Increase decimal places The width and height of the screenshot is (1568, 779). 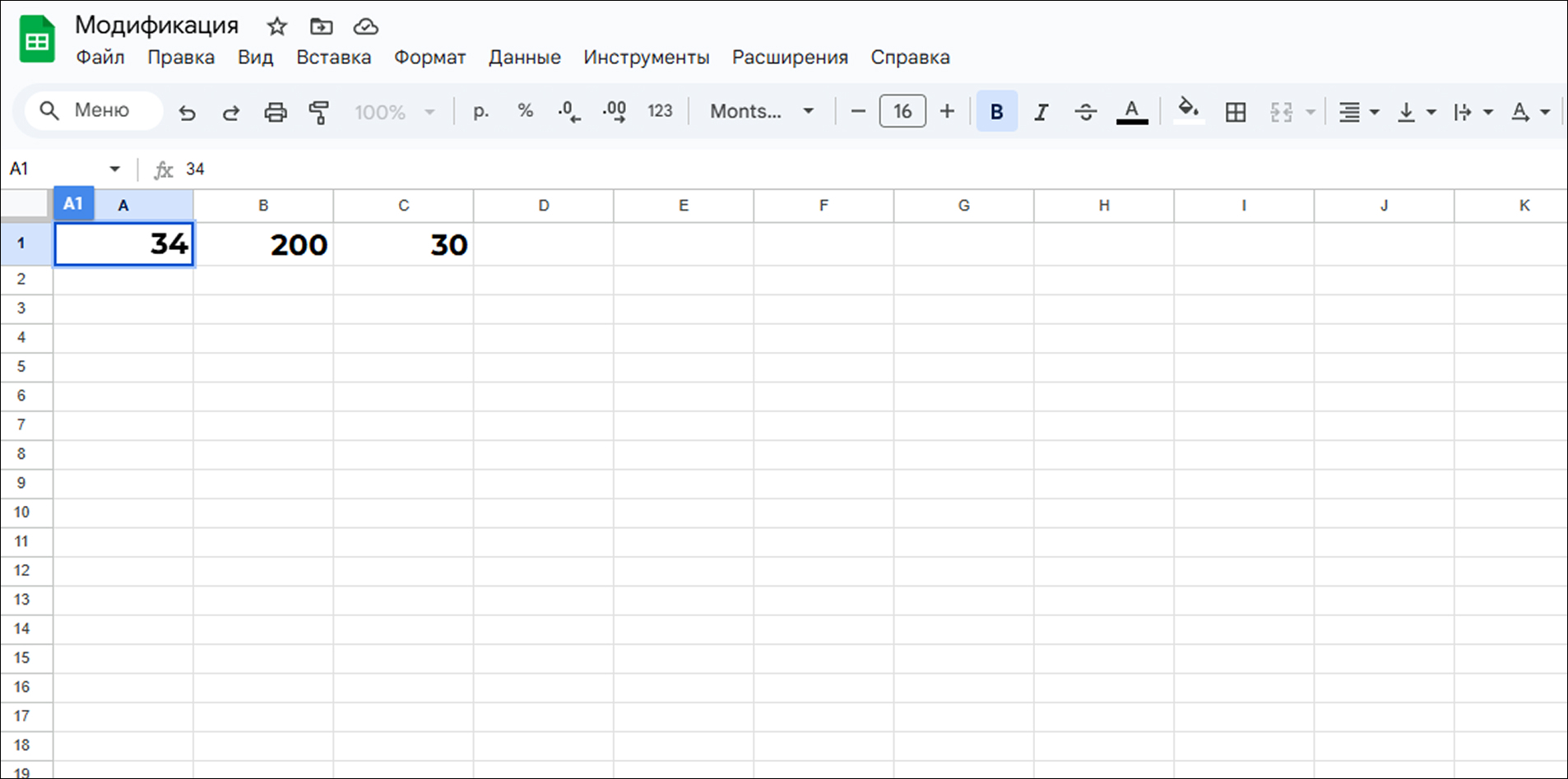point(615,112)
